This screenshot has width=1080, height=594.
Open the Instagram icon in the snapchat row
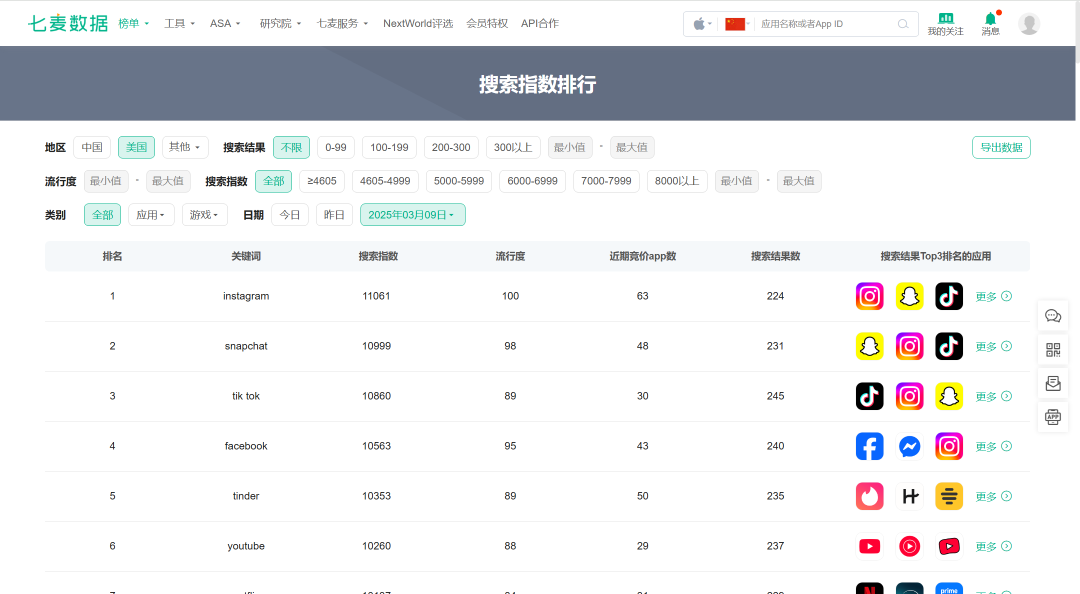(x=909, y=346)
